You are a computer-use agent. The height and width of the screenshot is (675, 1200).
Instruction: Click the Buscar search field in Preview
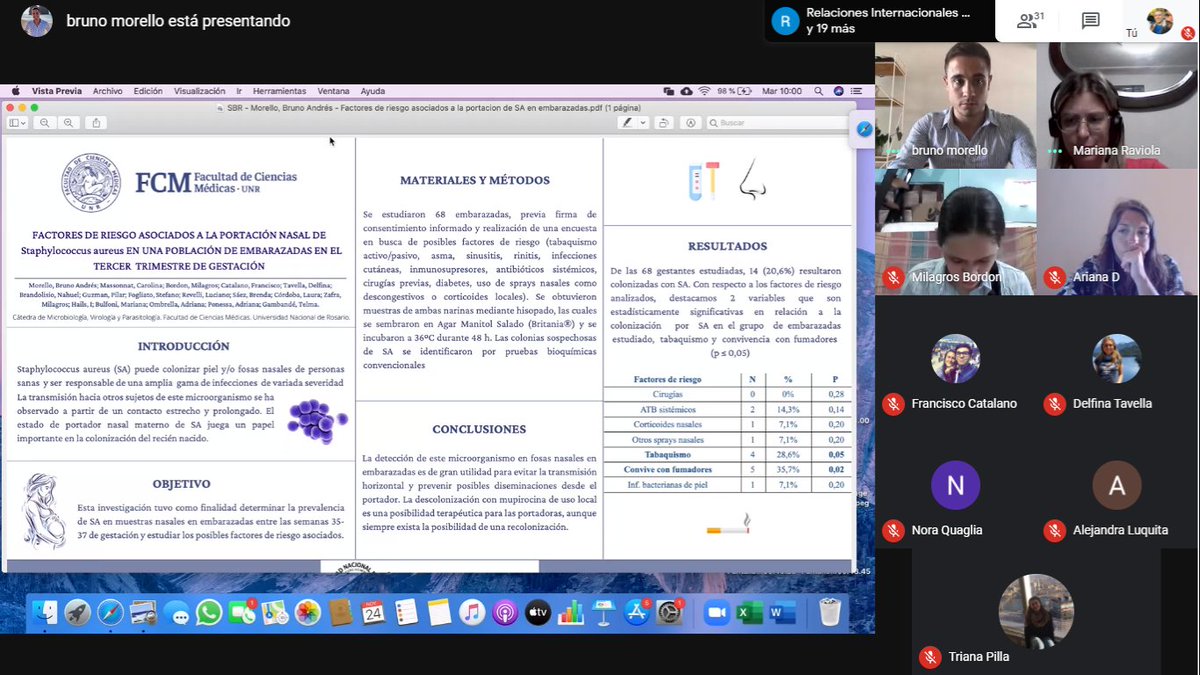[776, 123]
